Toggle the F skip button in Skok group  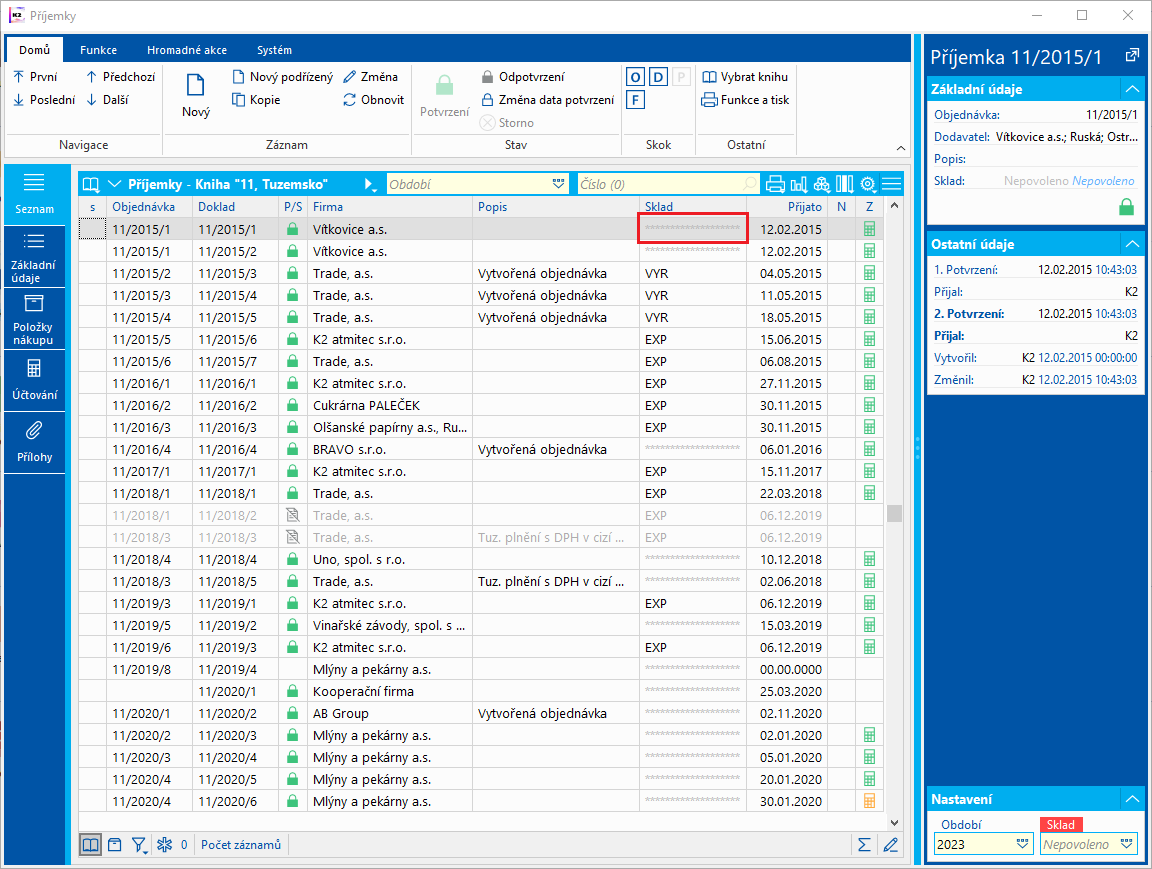coord(635,100)
